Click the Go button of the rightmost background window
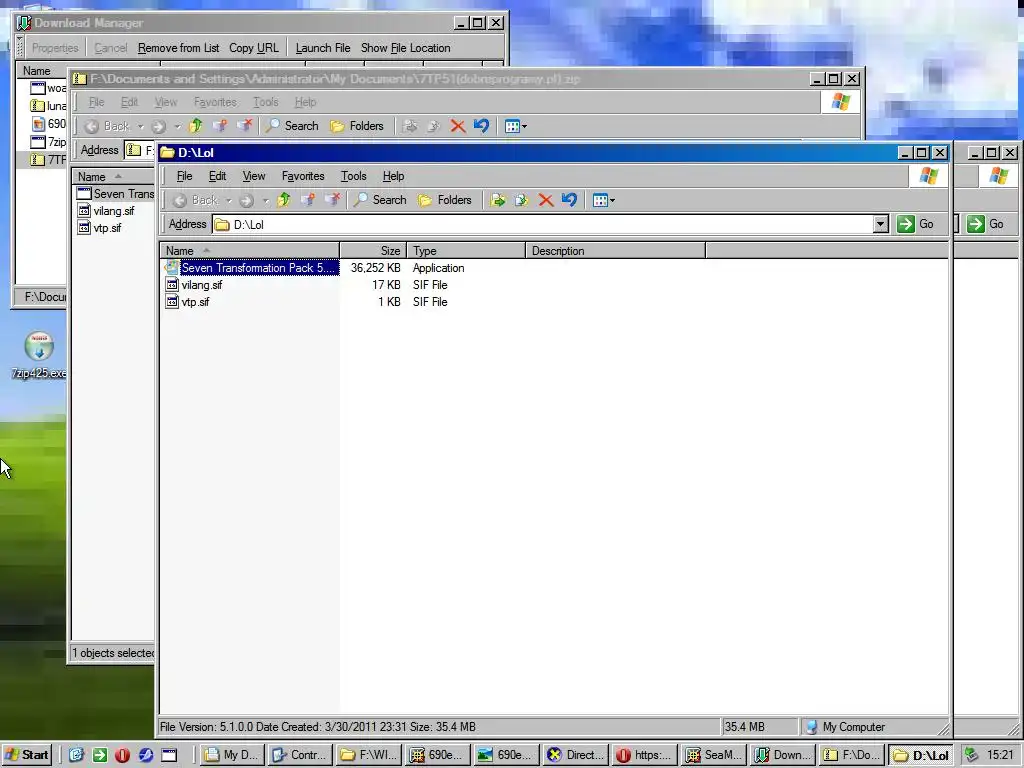The image size is (1024, 768). 986,224
